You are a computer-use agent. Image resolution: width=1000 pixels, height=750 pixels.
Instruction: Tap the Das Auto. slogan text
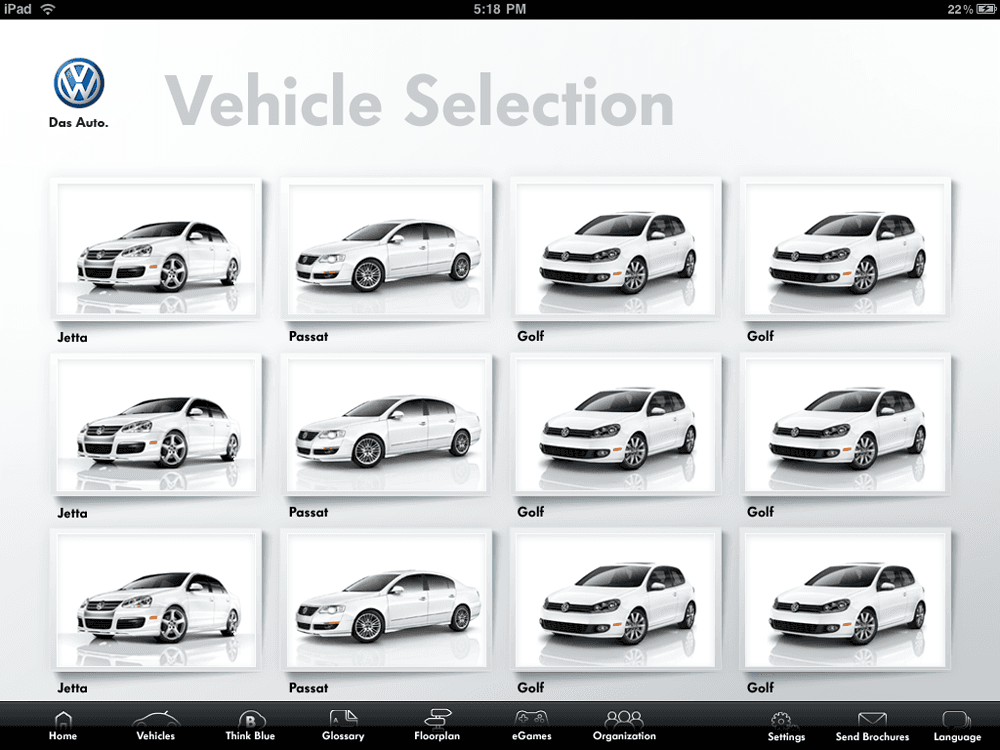pos(78,122)
